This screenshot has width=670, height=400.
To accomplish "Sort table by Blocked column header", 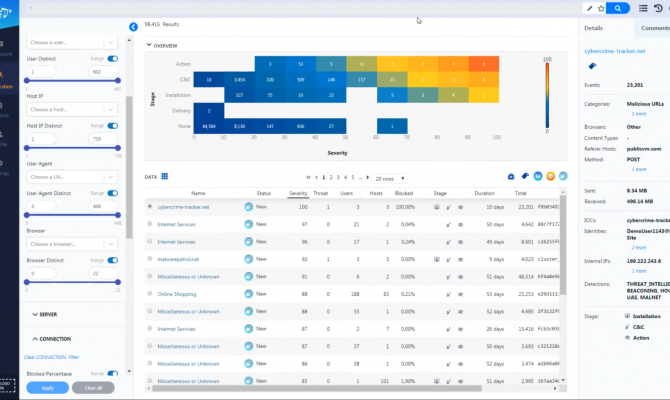I will (404, 193).
